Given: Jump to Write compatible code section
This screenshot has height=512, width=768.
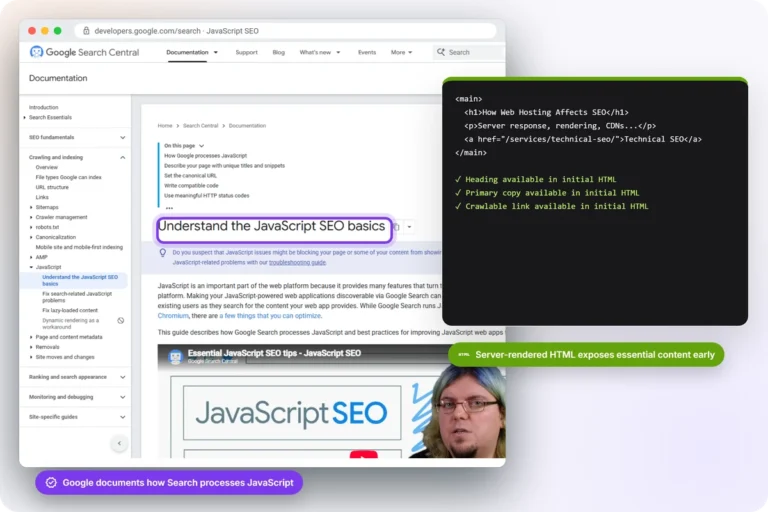Looking at the screenshot, I should tap(191, 185).
